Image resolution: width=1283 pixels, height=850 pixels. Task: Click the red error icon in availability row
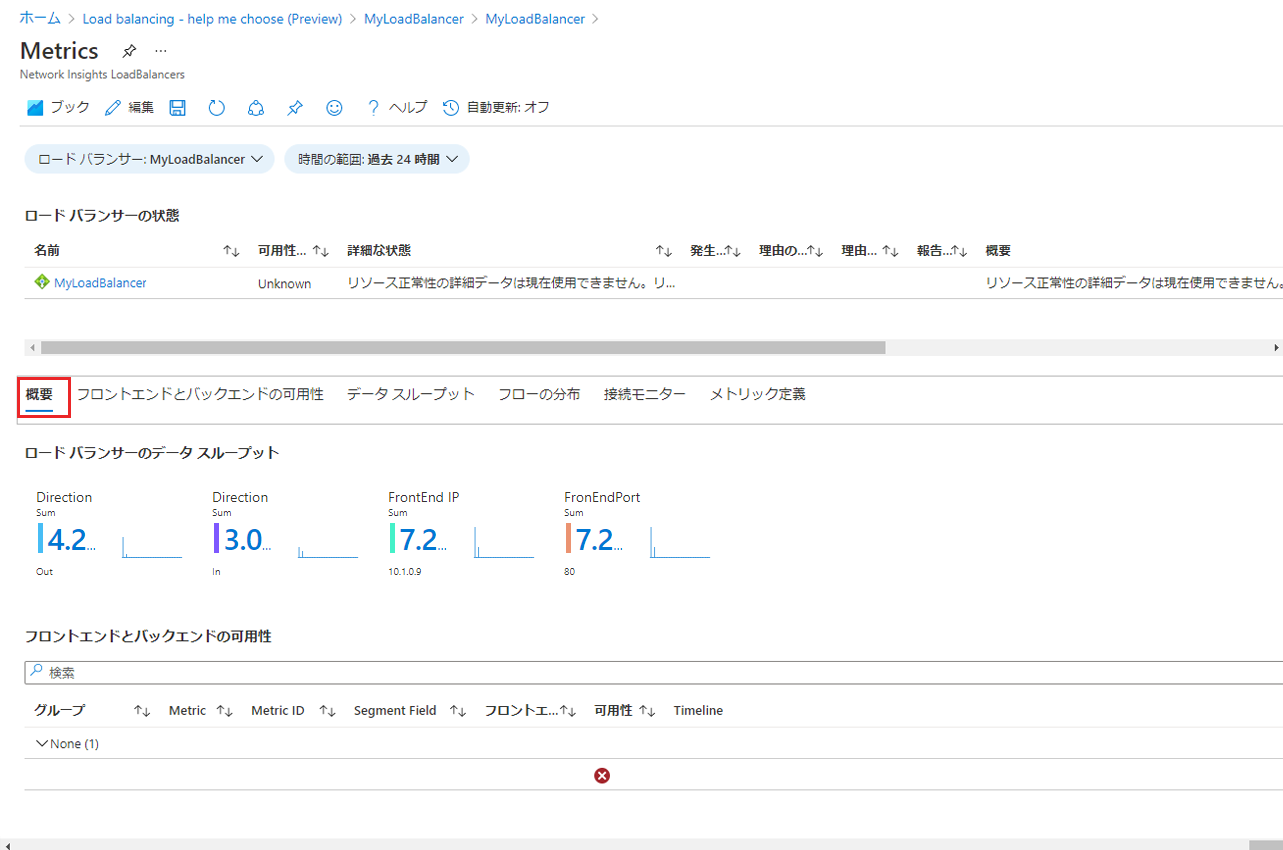click(602, 775)
